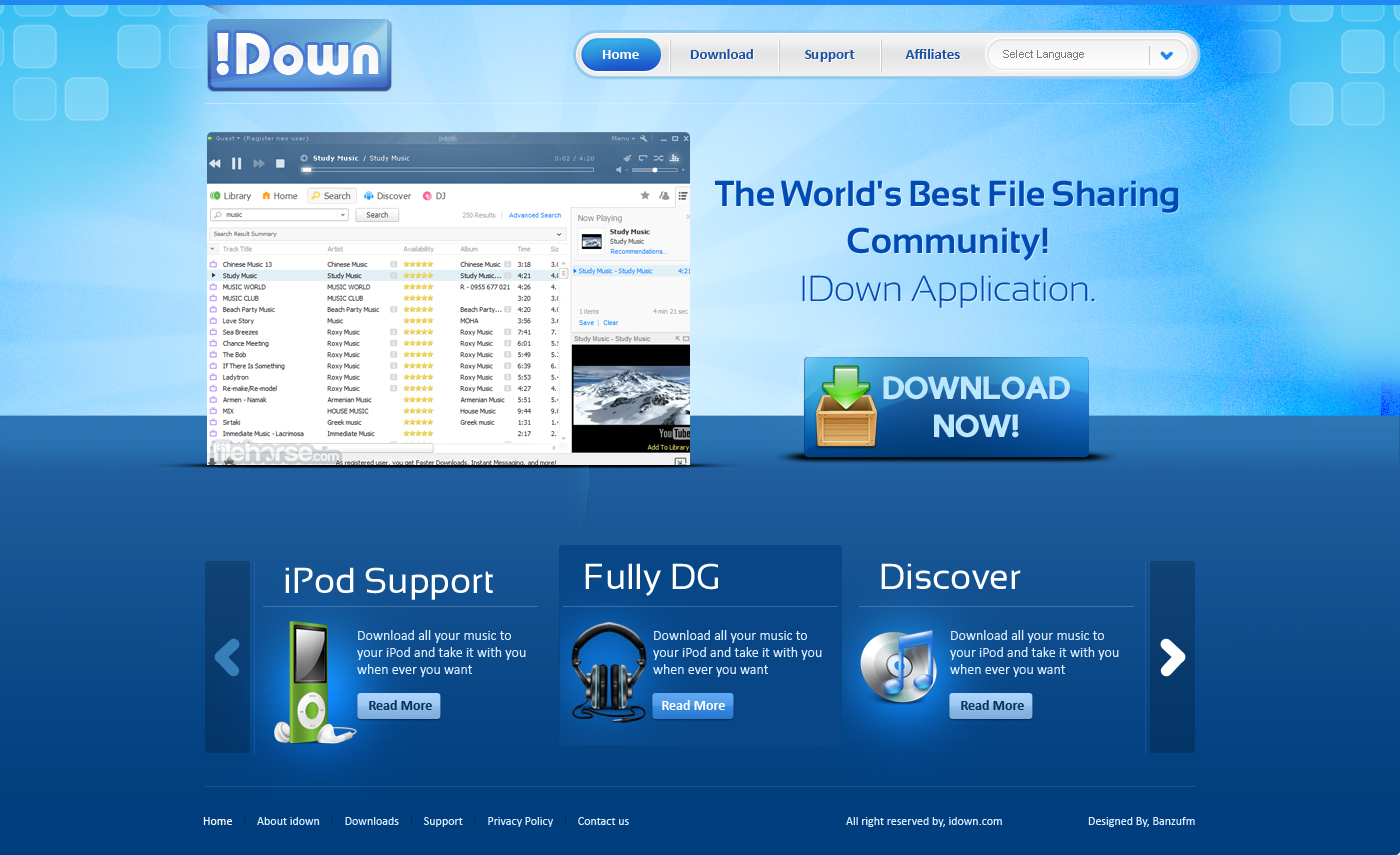Open the Contact us footer link
This screenshot has height=855, width=1400.
pos(603,822)
